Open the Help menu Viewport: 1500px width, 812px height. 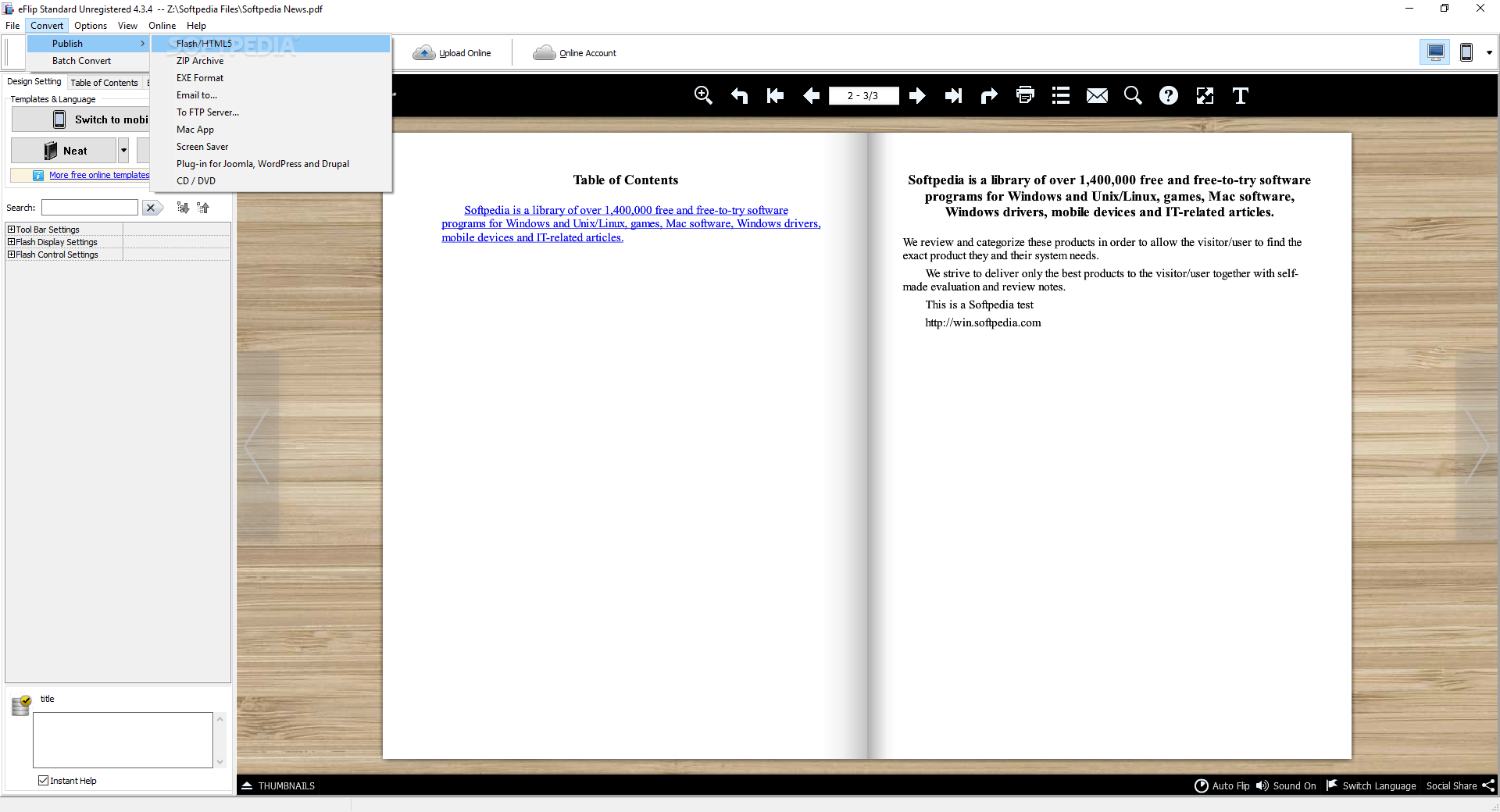click(196, 26)
